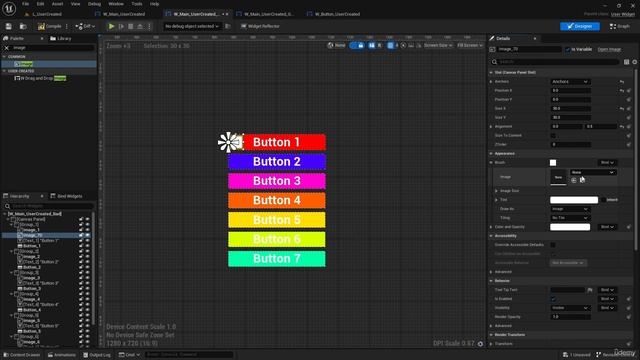
Task: Open the debug object selector dropdown
Action: 191,26
